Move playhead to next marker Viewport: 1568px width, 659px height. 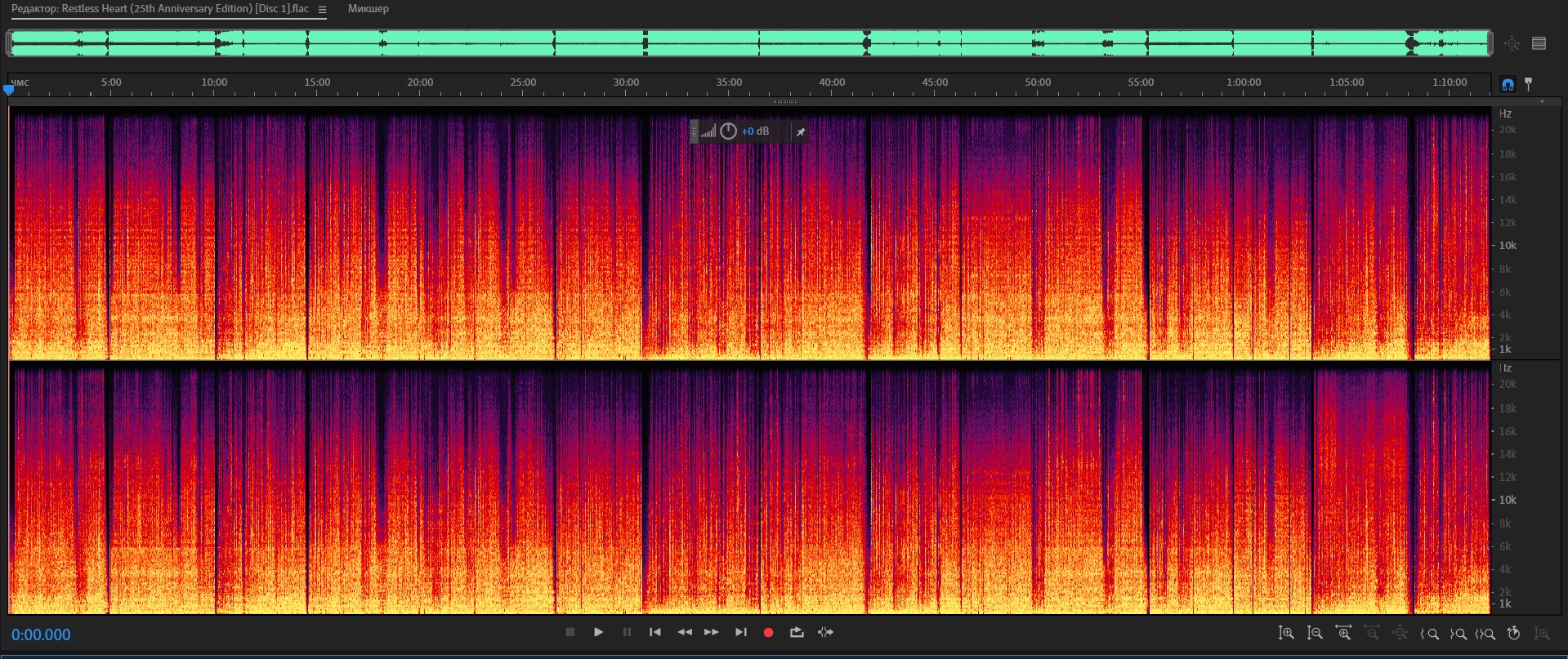(x=740, y=632)
